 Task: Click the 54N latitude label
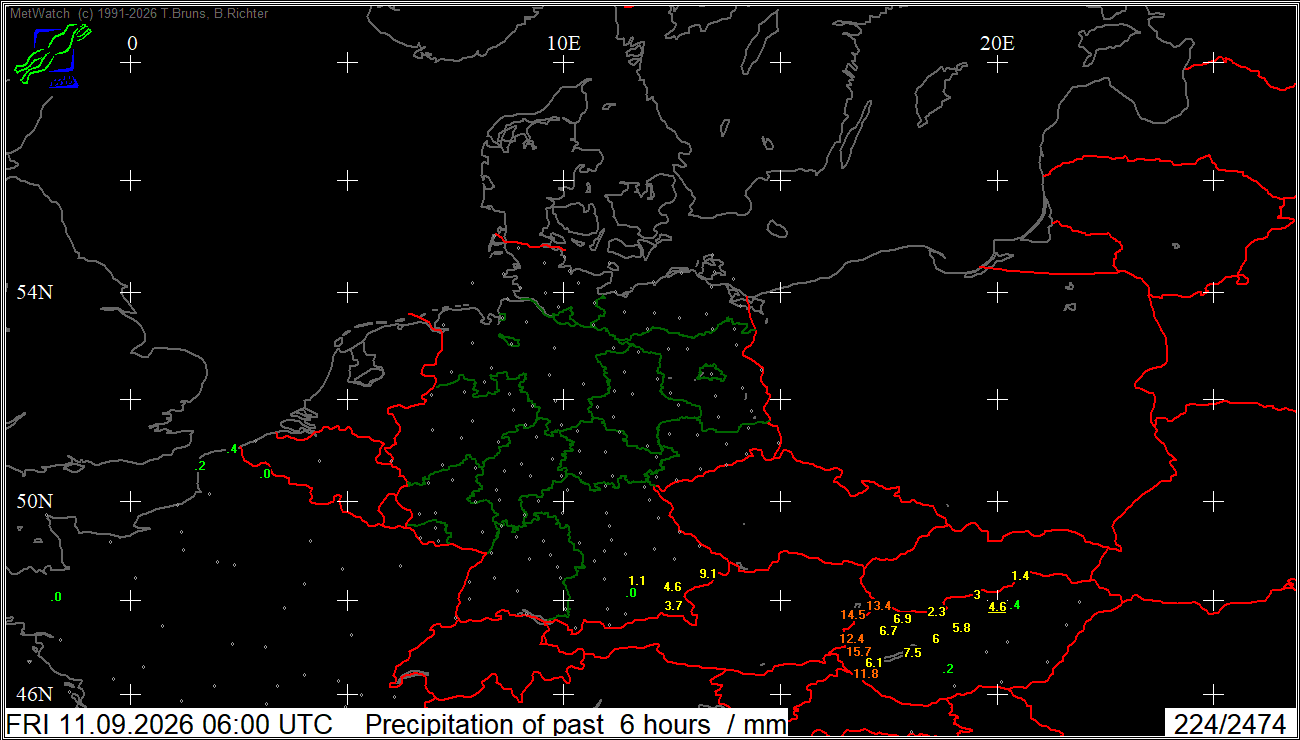(x=35, y=293)
